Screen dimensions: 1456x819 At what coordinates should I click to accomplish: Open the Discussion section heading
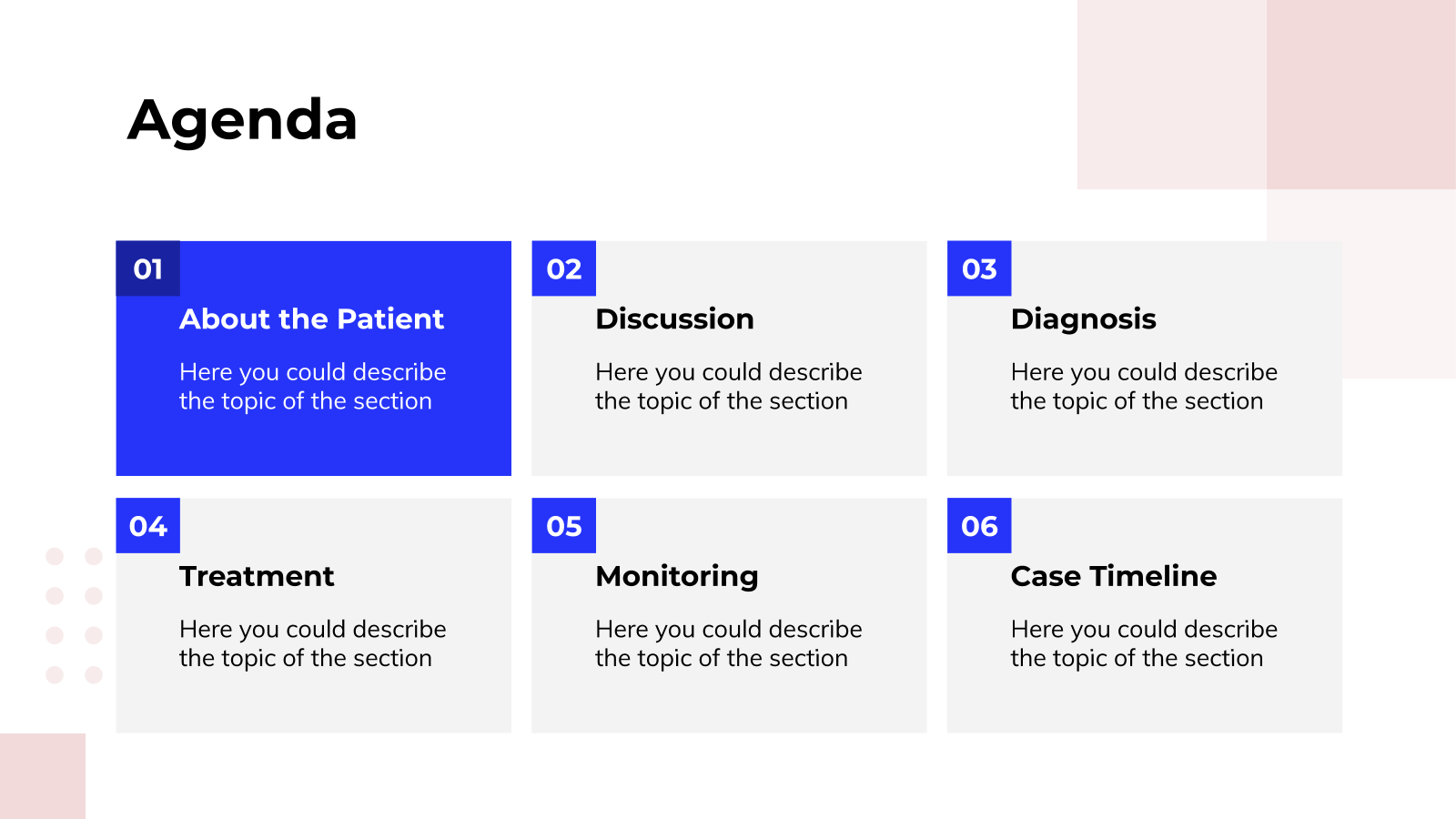pyautogui.click(x=674, y=319)
